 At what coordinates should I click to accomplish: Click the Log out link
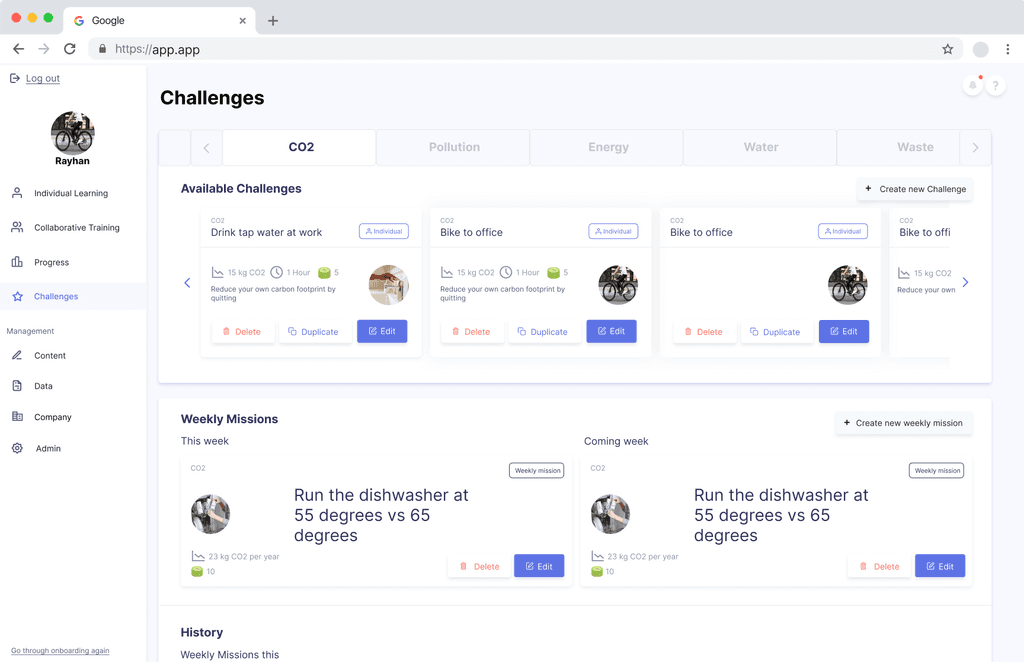42,78
